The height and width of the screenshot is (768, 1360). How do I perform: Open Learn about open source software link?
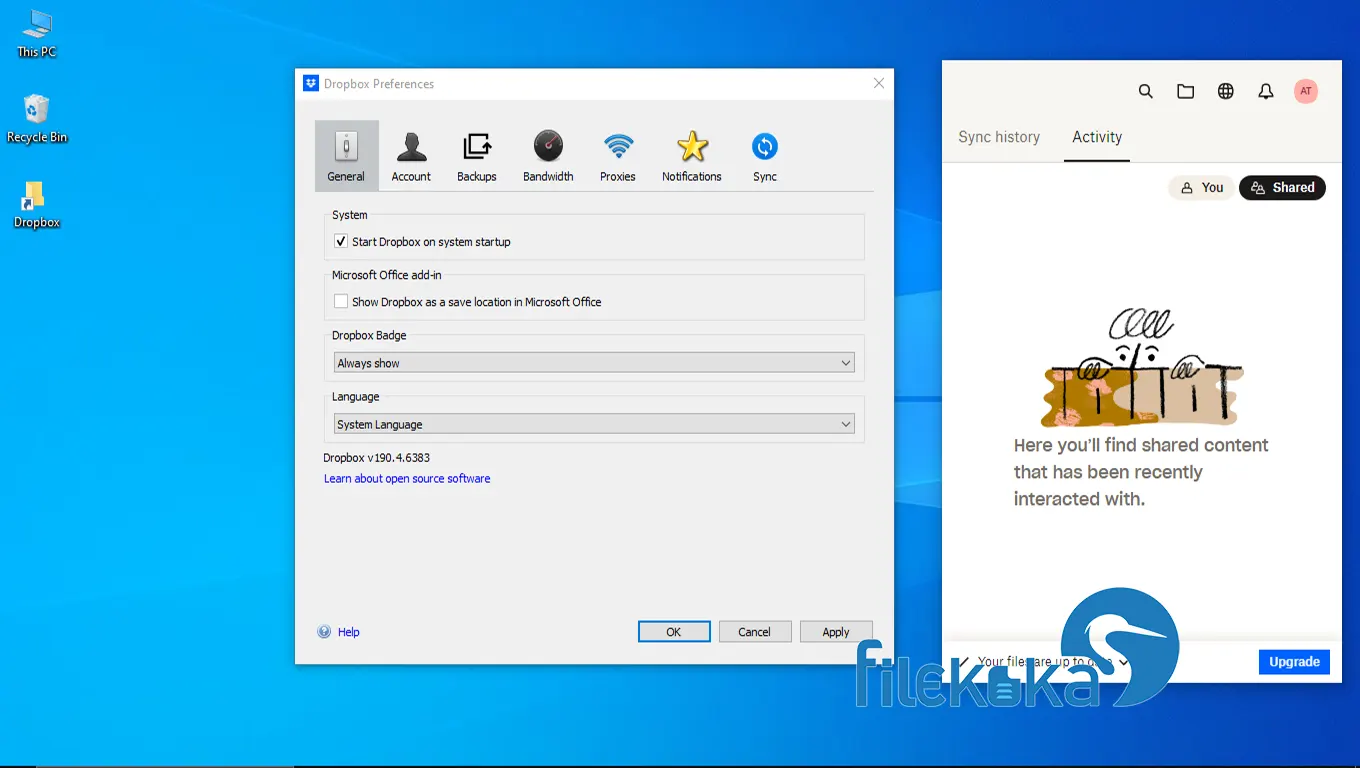pos(407,479)
